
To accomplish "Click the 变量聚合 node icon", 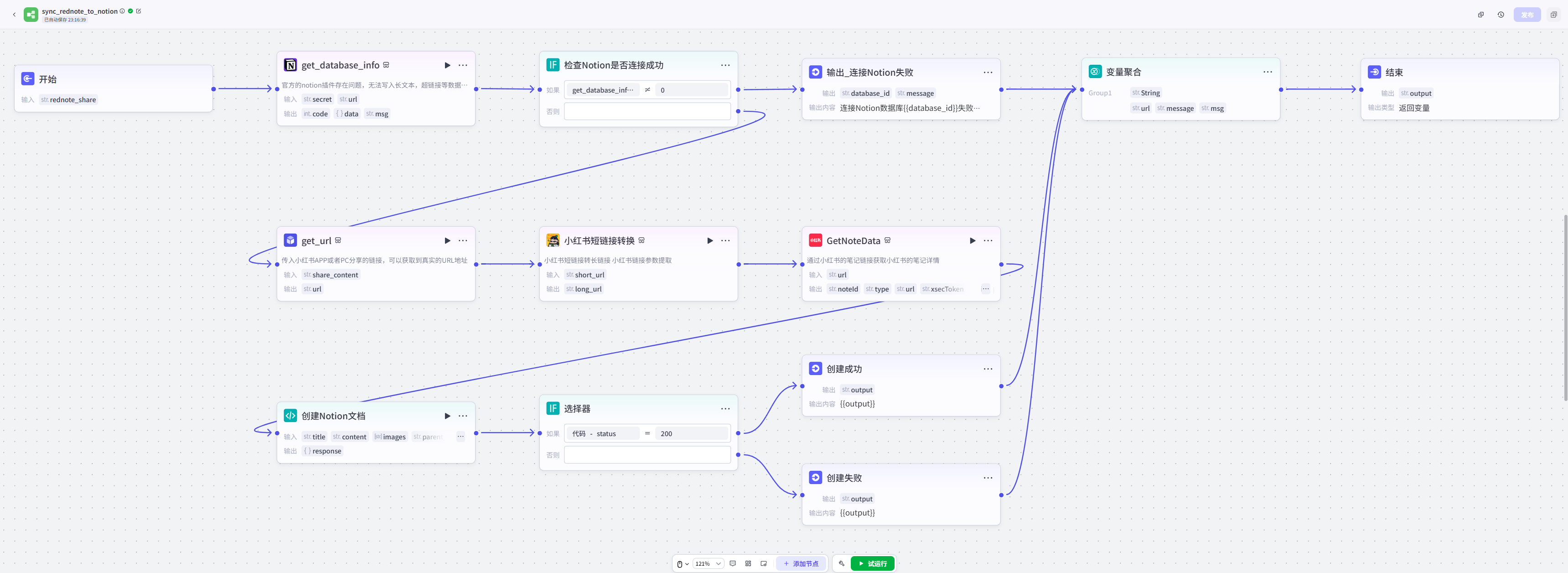I will pyautogui.click(x=1095, y=72).
